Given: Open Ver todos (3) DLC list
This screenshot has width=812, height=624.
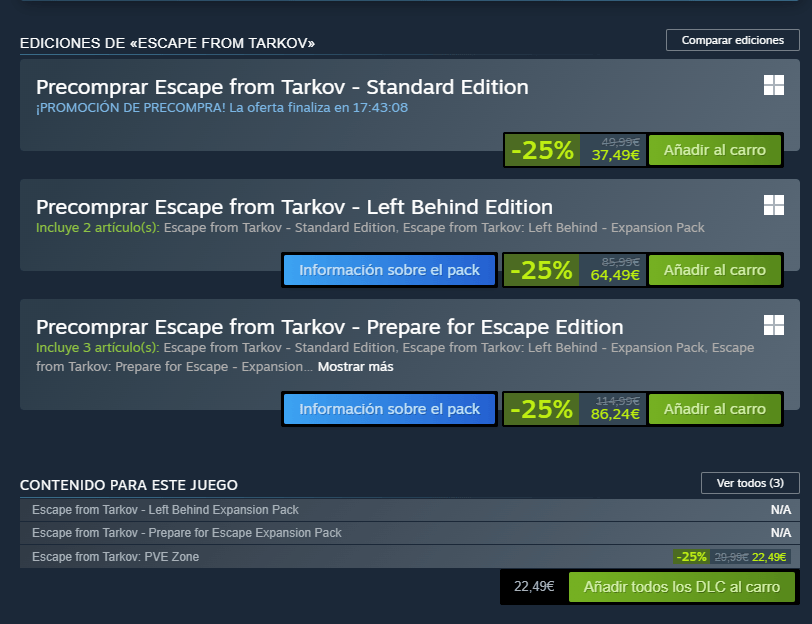Looking at the screenshot, I should [x=750, y=483].
